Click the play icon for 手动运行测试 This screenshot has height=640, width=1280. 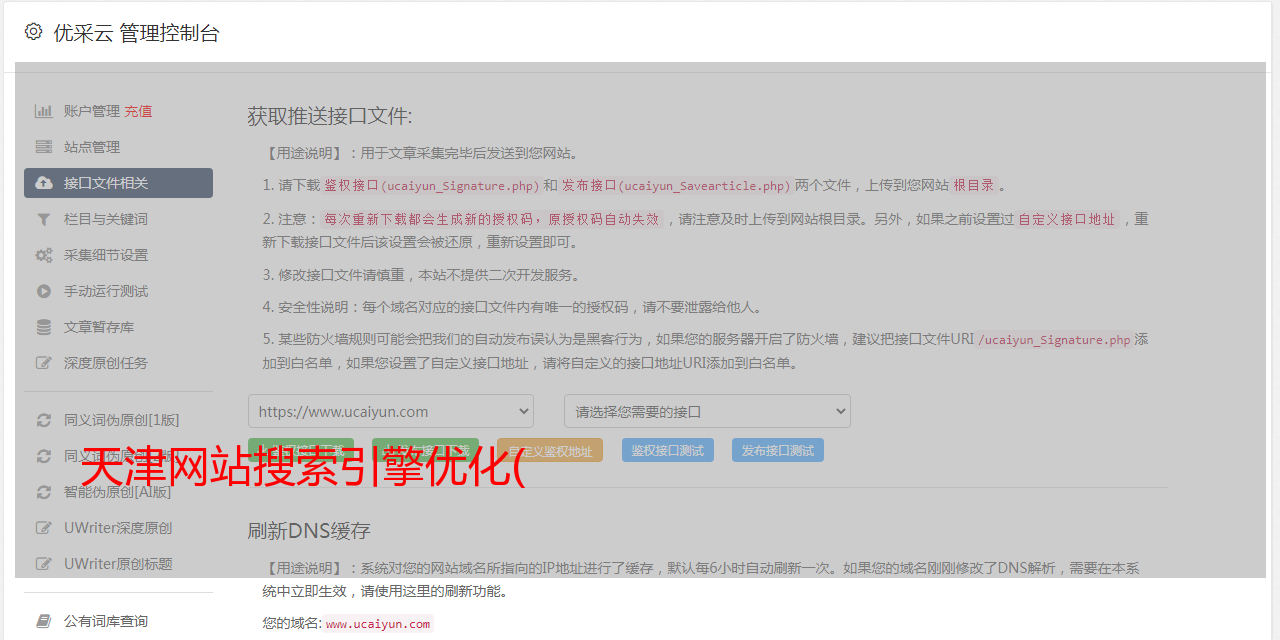tap(44, 291)
